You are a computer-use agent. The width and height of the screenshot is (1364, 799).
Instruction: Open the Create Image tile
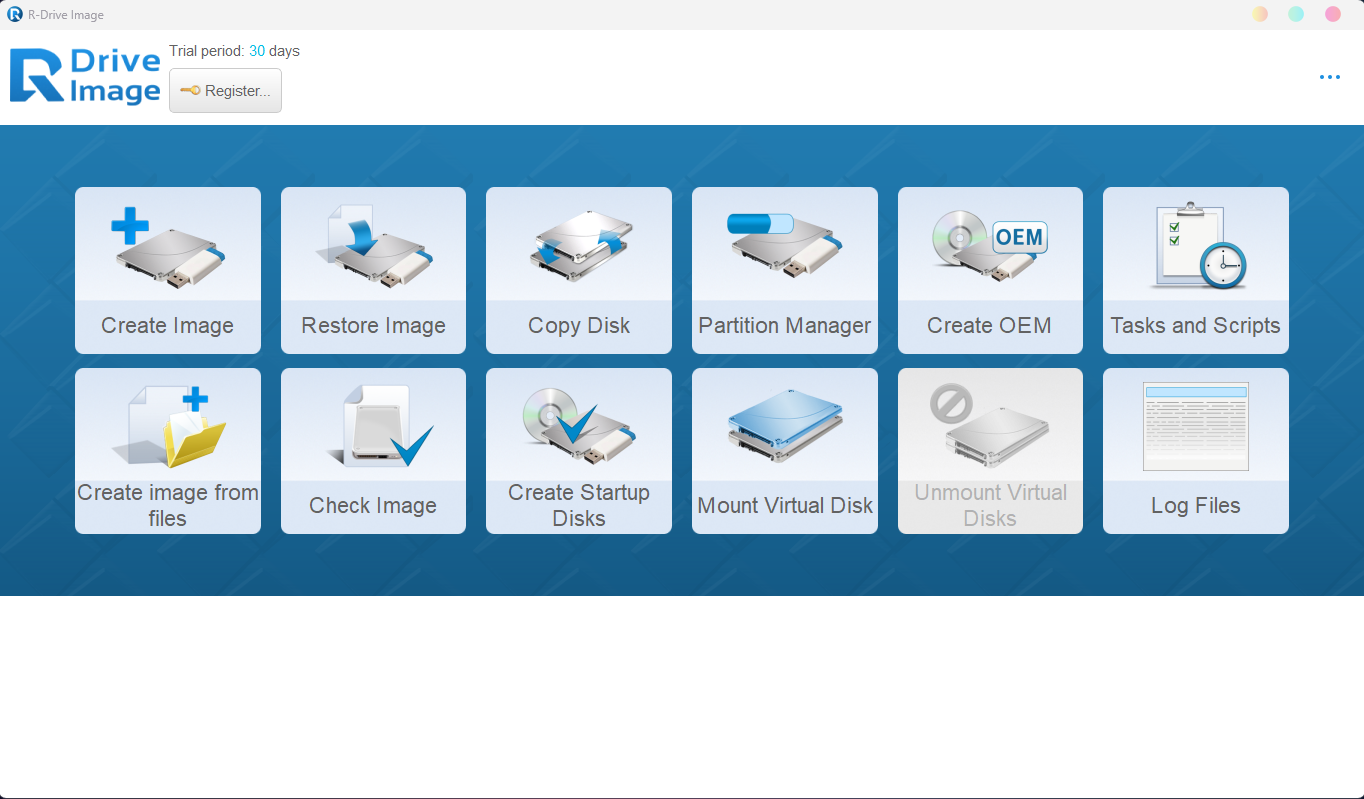(168, 270)
